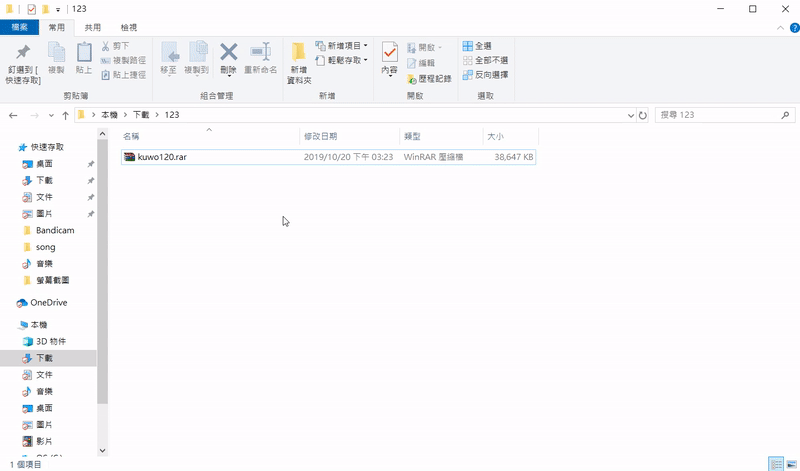
Task: Open the address bar history dropdown
Action: coord(631,115)
